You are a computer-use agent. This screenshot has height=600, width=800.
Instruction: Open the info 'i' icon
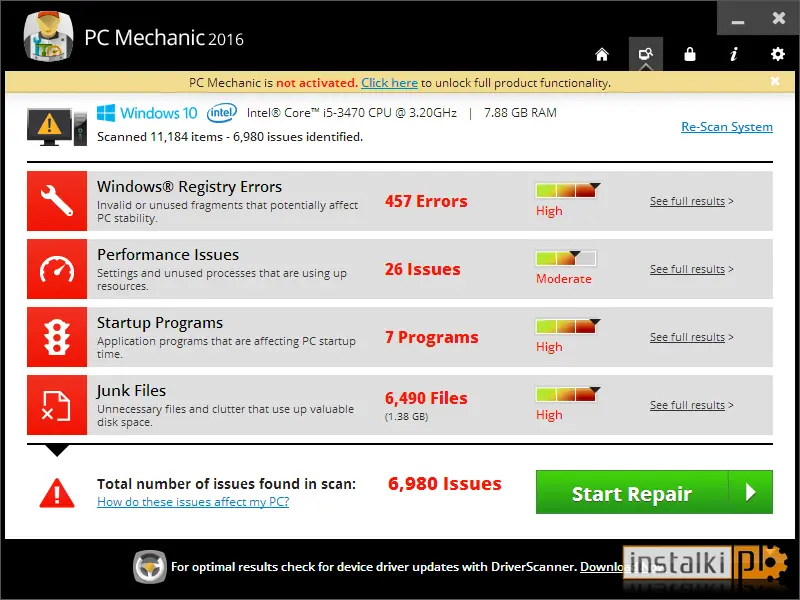tap(734, 54)
